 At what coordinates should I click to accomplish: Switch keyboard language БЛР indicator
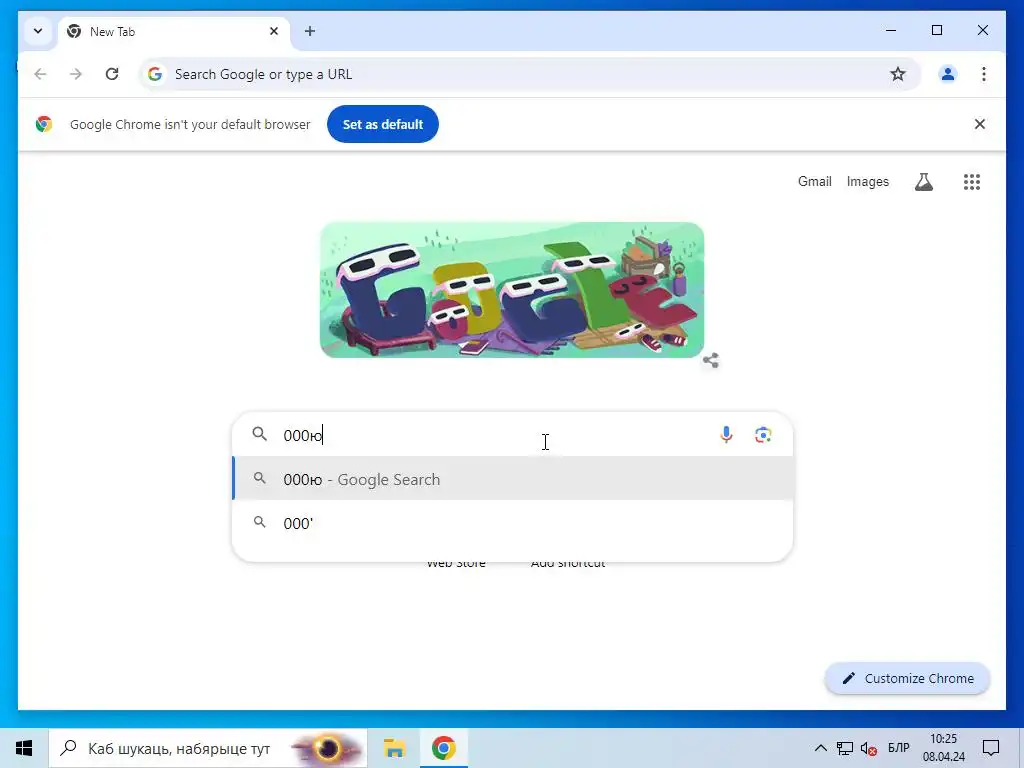click(899, 748)
